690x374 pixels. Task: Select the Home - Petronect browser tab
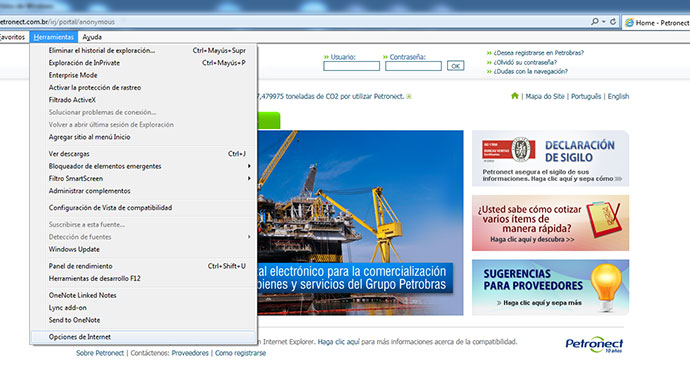click(x=656, y=23)
